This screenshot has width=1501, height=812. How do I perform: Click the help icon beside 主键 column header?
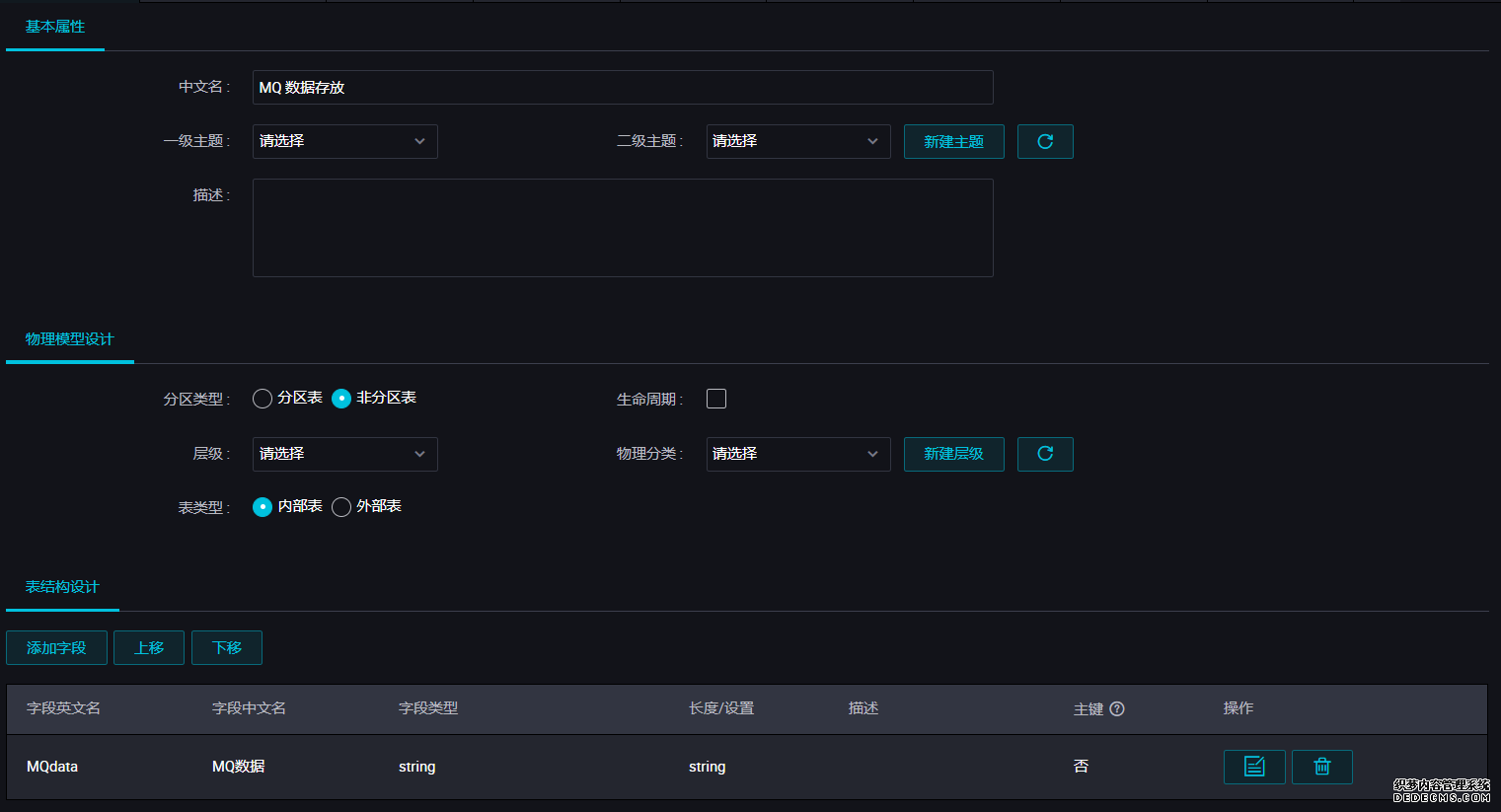(1118, 708)
